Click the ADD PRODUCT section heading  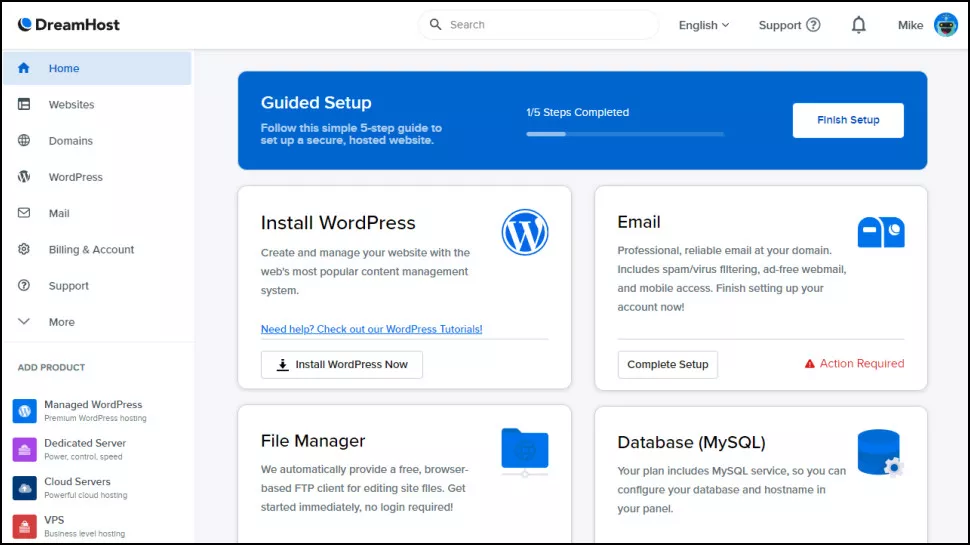pyautogui.click(x=51, y=367)
